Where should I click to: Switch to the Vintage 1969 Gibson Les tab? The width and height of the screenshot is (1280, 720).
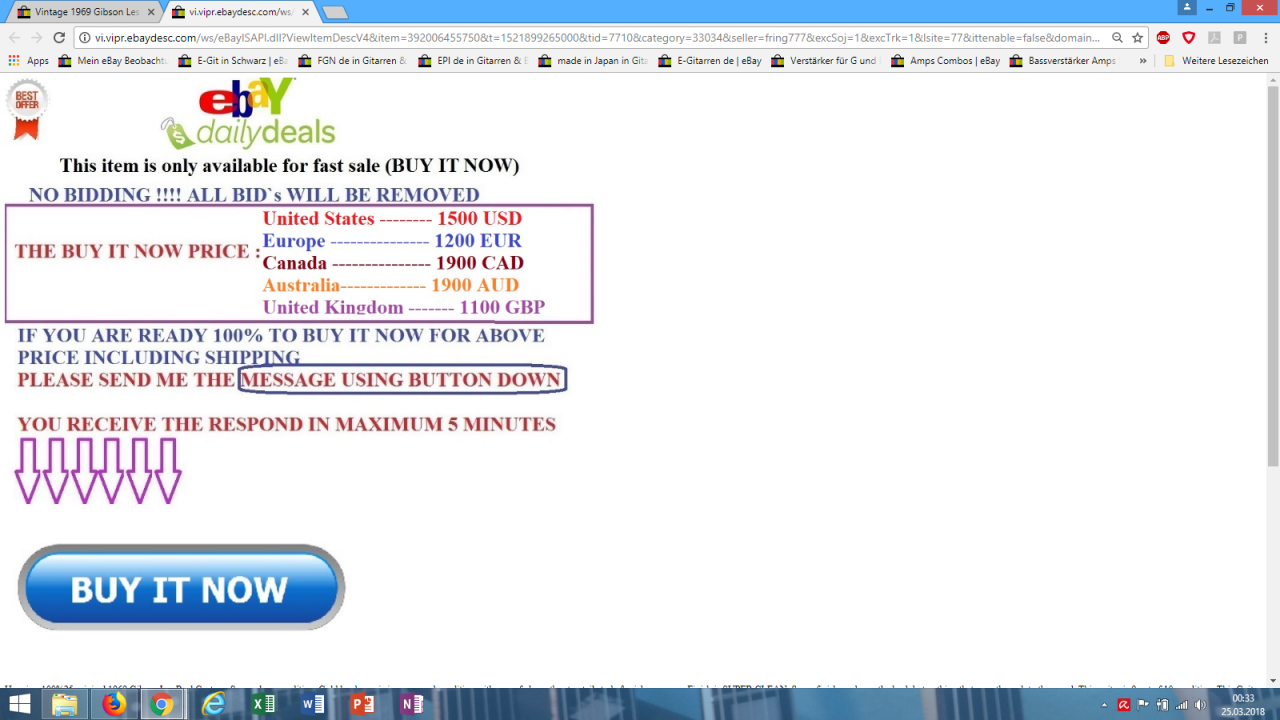point(85,12)
